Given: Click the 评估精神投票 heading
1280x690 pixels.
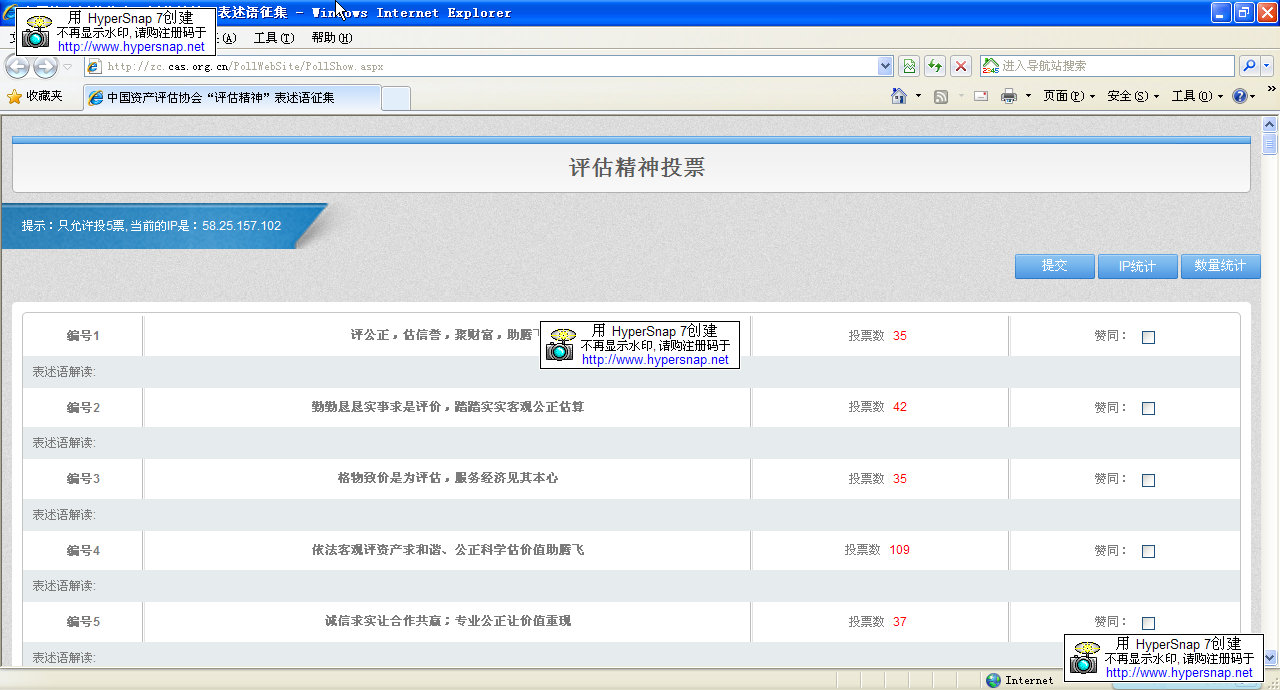Looking at the screenshot, I should [x=637, y=168].
